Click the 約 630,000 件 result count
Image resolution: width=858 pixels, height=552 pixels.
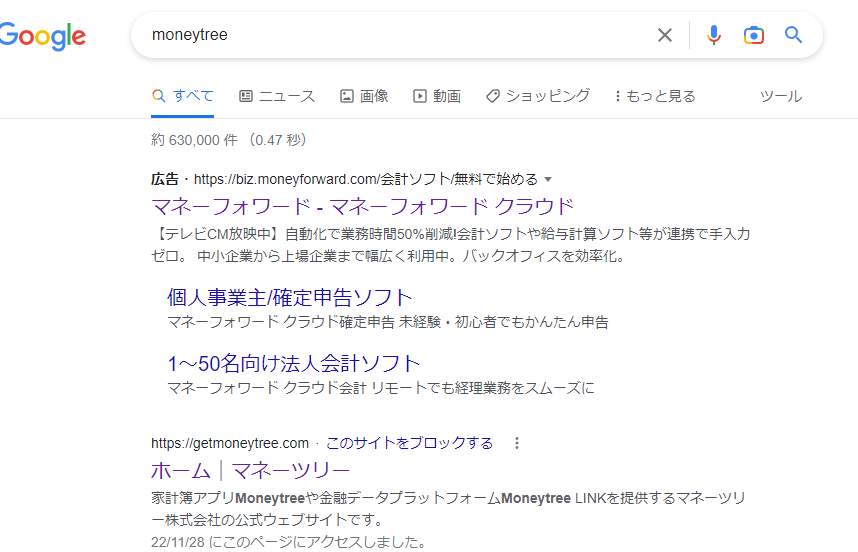(x=229, y=140)
